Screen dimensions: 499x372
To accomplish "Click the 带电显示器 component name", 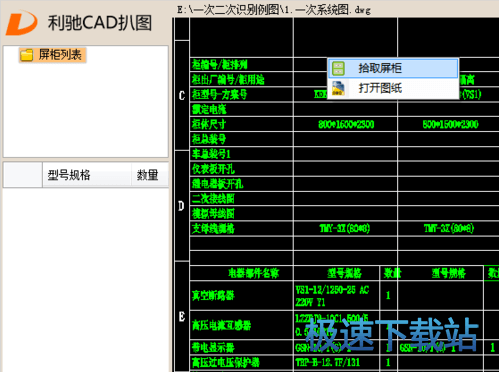I will click(x=213, y=347).
